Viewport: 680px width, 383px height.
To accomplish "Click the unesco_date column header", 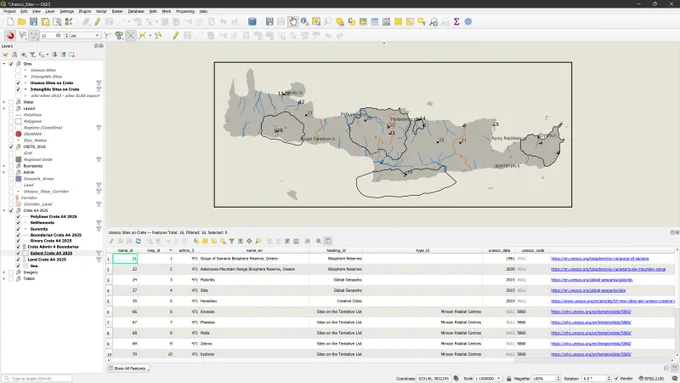I will (499, 250).
